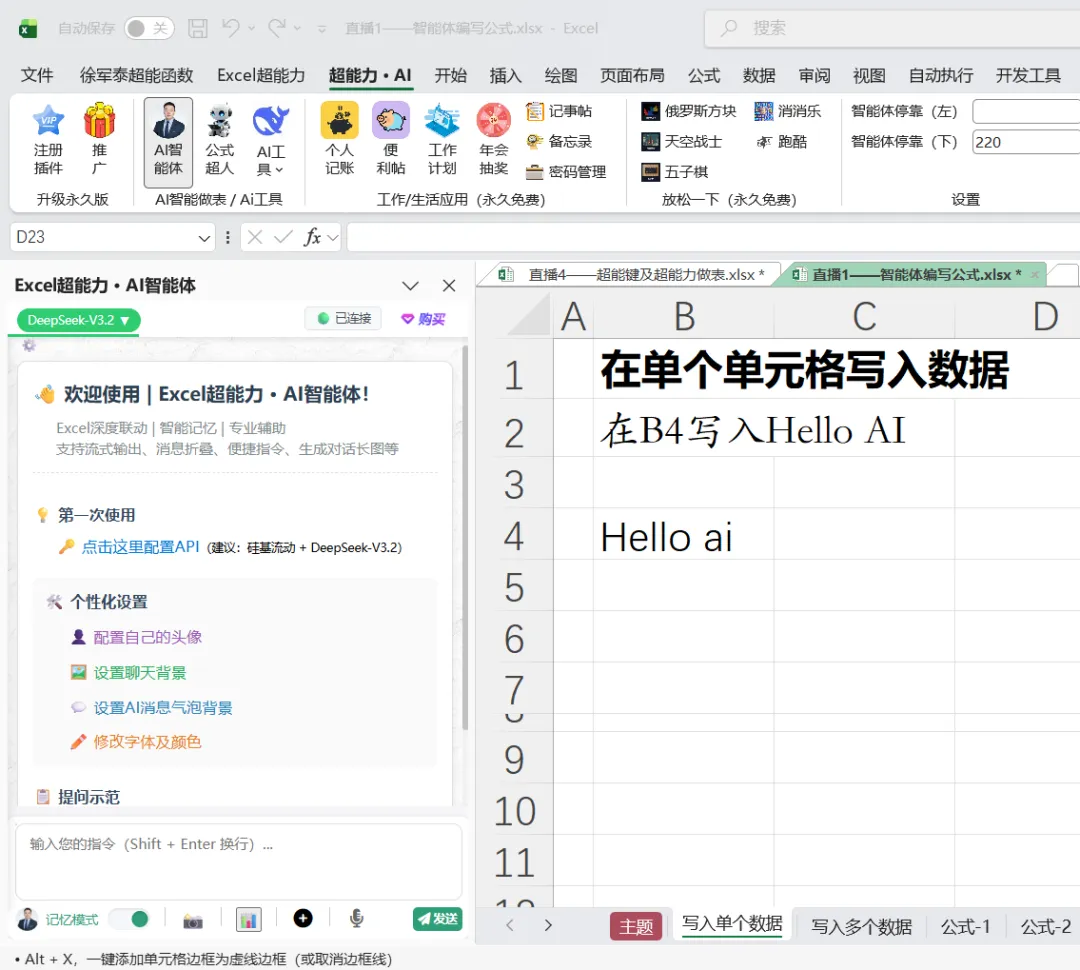
Task: Click the camera screenshot icon in chat panel
Action: tap(193, 920)
